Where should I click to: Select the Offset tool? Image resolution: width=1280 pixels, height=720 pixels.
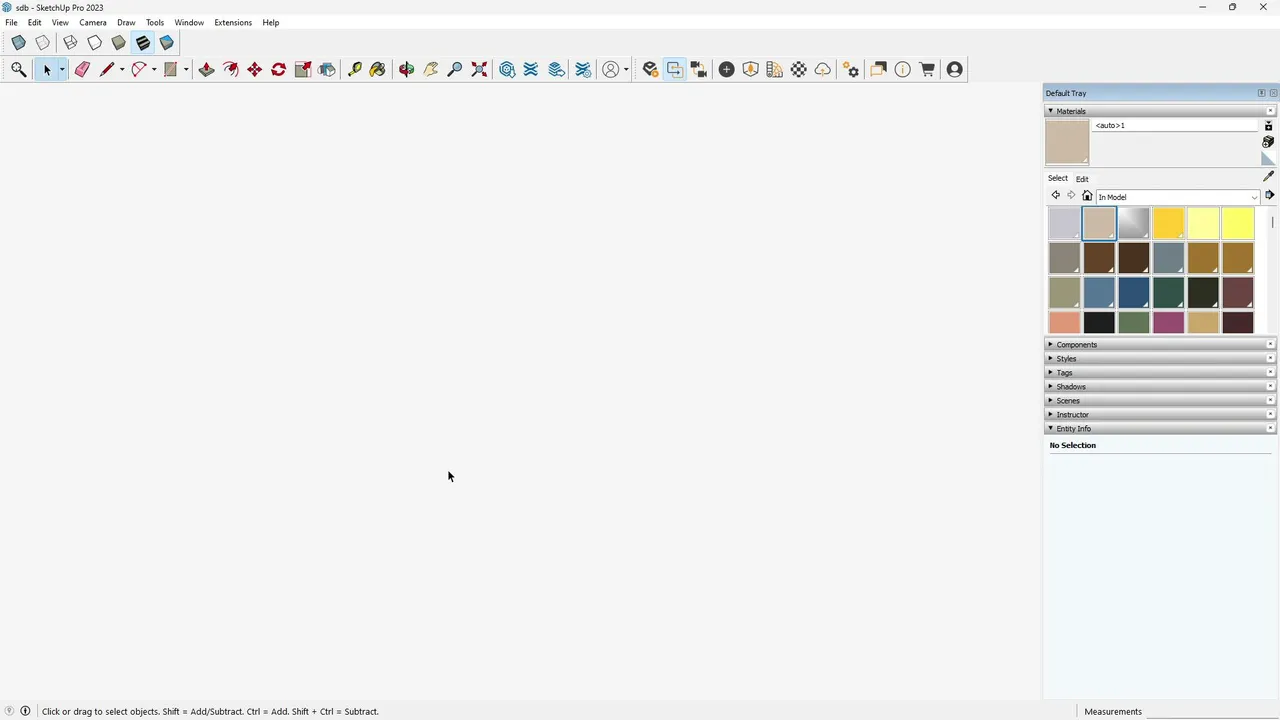pyautogui.click(x=230, y=69)
